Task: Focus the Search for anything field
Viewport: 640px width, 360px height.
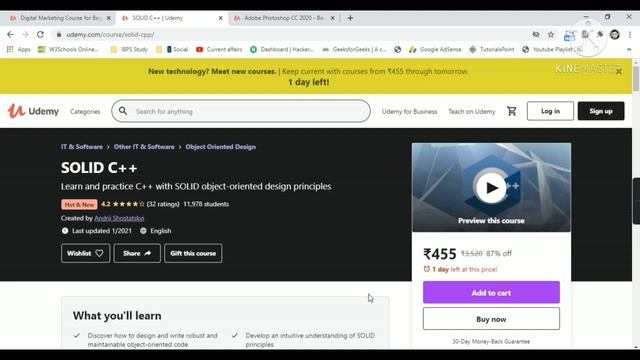Action: click(x=241, y=111)
